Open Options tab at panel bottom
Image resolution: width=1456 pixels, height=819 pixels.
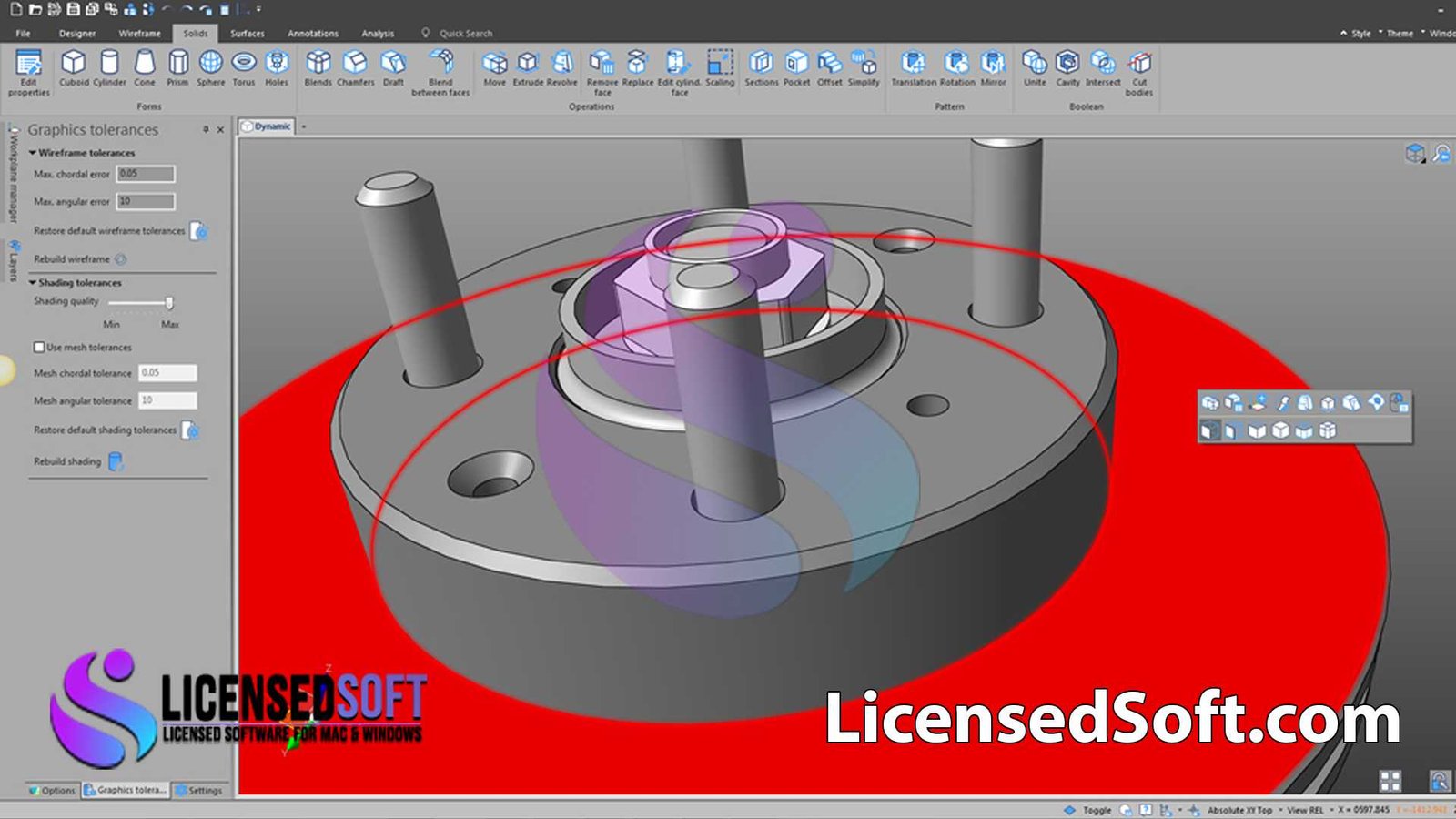(x=52, y=790)
